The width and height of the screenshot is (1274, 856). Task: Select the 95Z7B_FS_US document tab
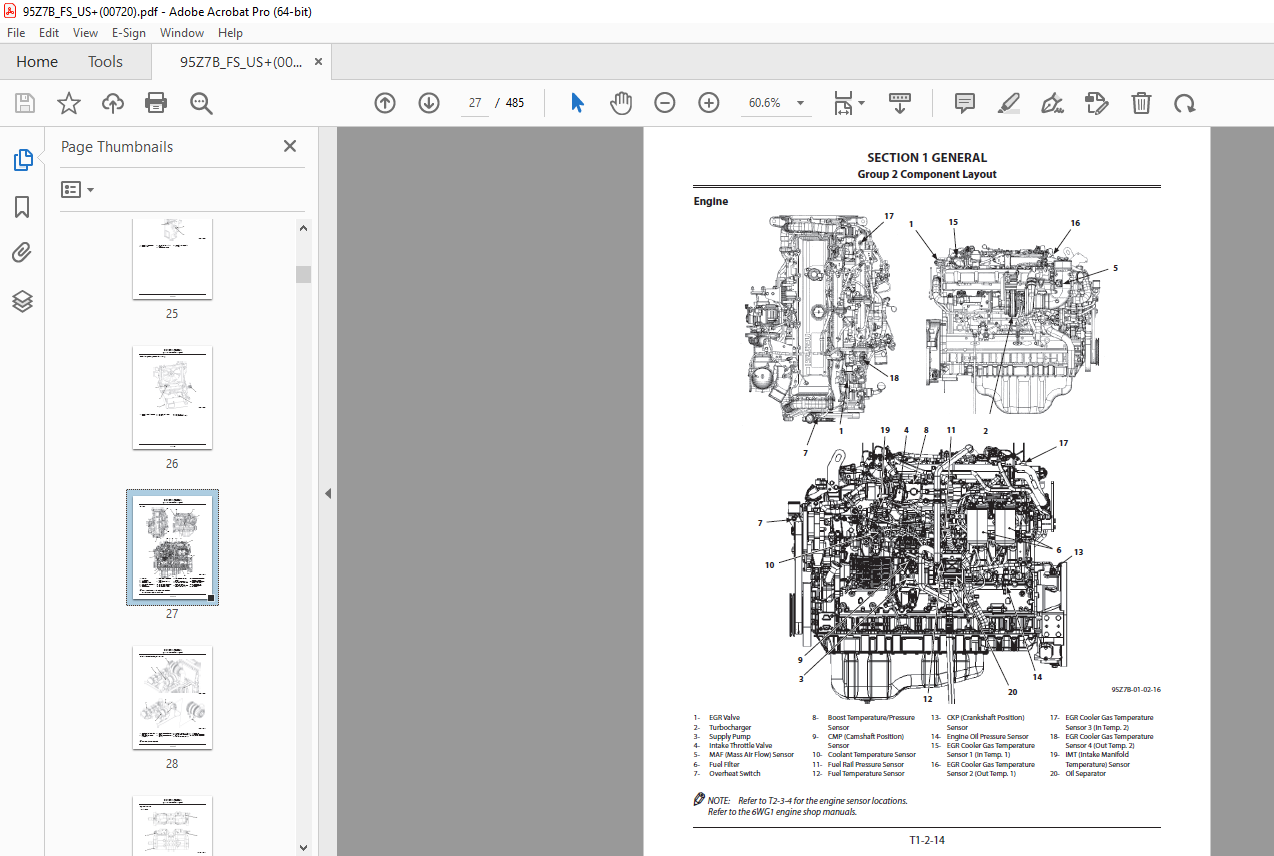coord(240,62)
